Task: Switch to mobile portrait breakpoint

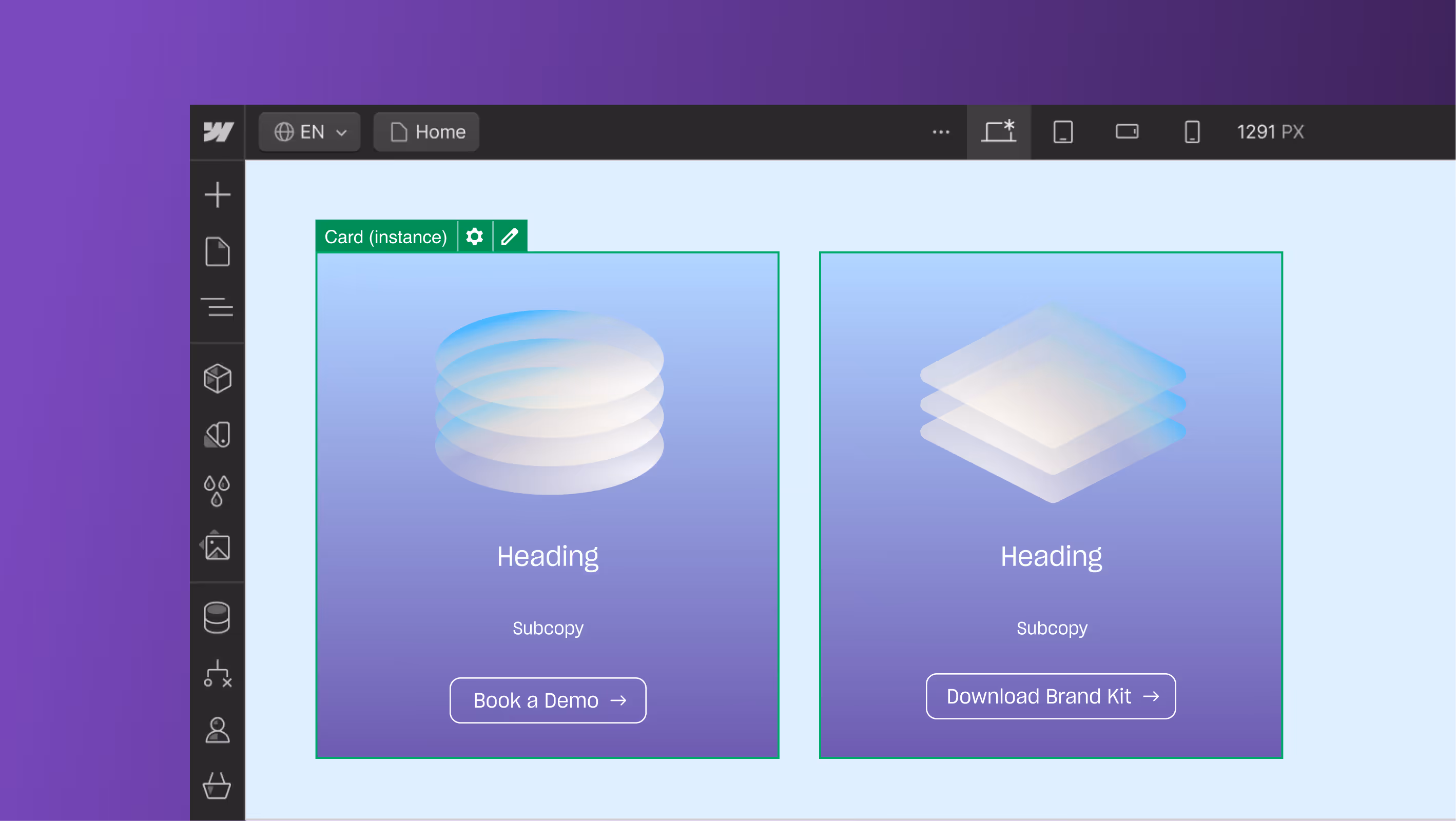Action: (x=1192, y=132)
